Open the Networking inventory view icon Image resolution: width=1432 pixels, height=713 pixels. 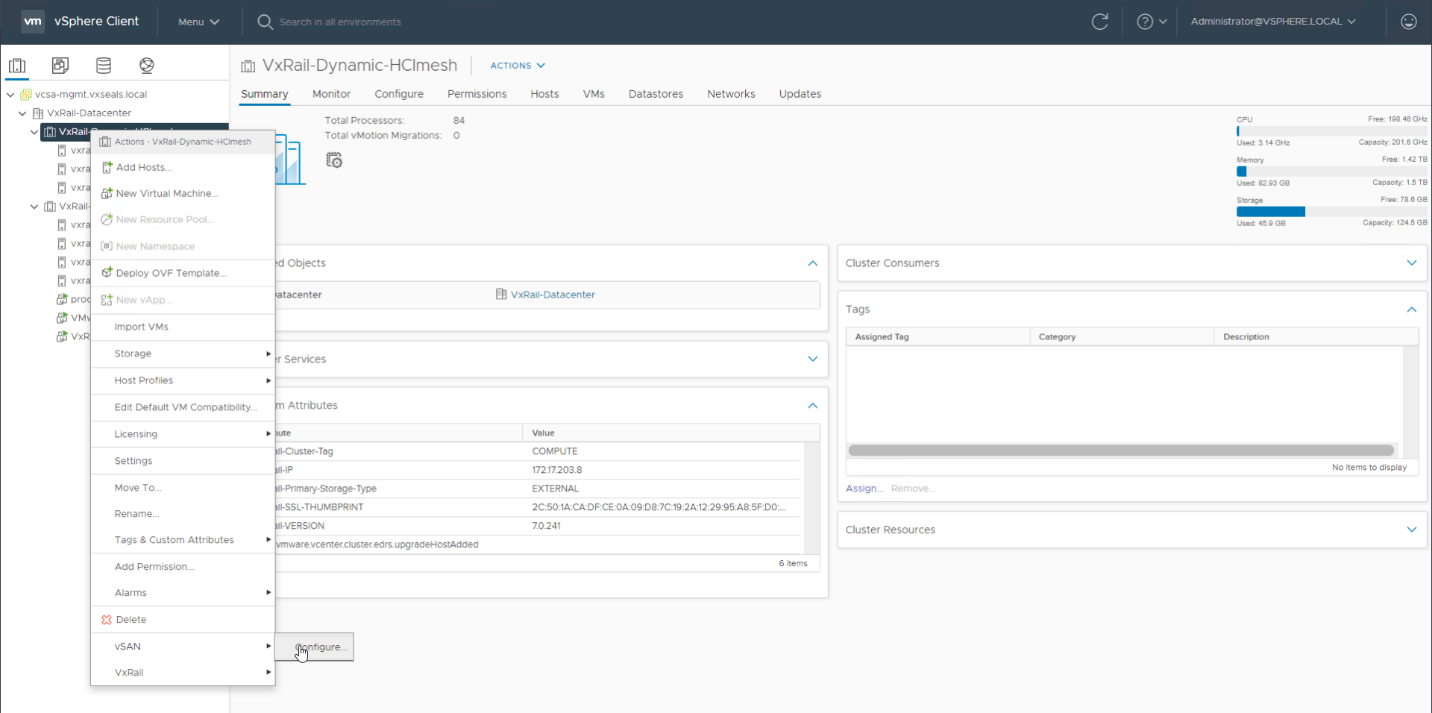point(147,66)
